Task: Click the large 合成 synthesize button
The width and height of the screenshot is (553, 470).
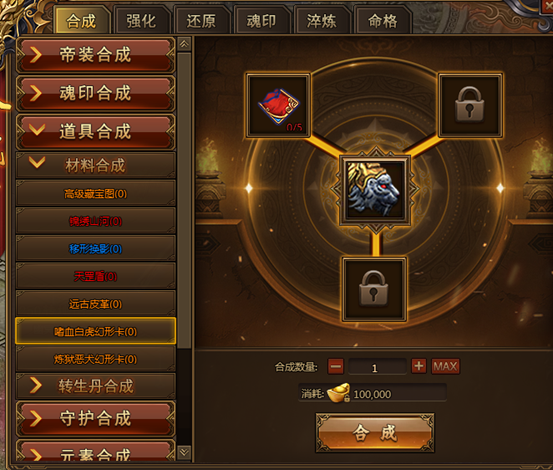Action: click(375, 433)
